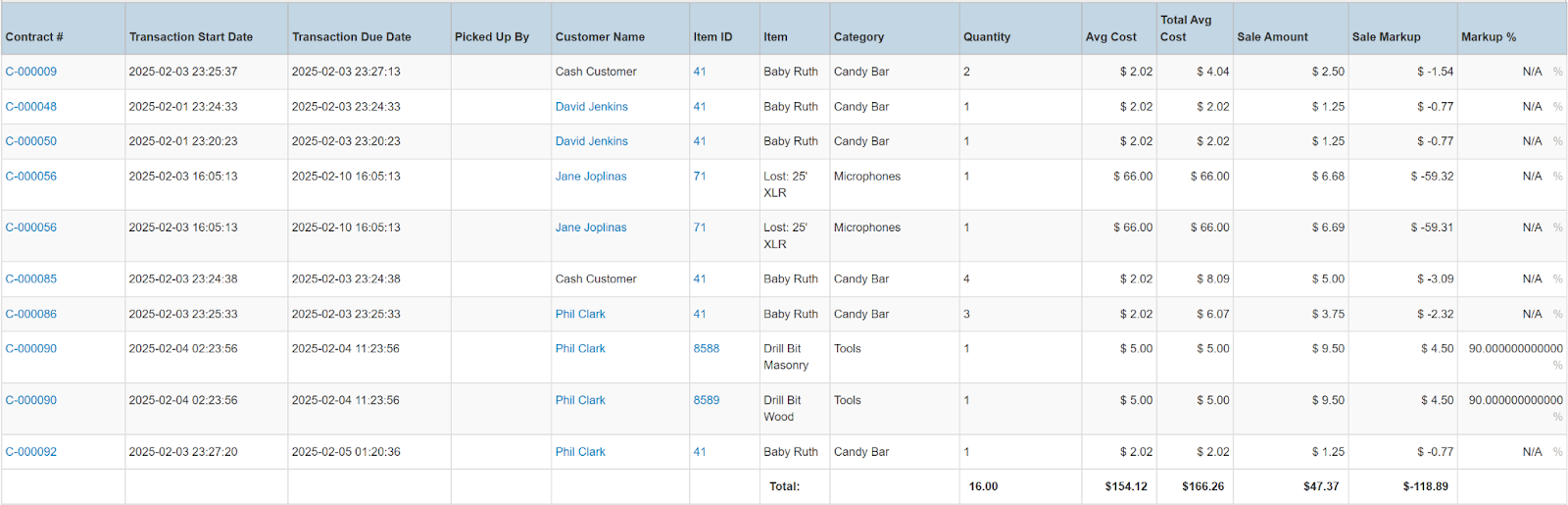Click the Sale Amount column header
Screen dimensions: 1568x505
coord(1272,37)
